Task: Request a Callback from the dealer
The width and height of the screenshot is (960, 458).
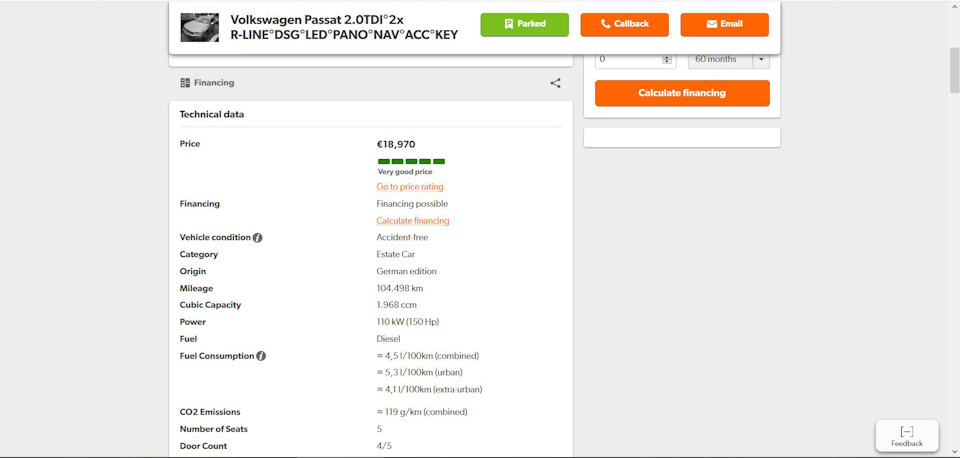Action: 624,24
